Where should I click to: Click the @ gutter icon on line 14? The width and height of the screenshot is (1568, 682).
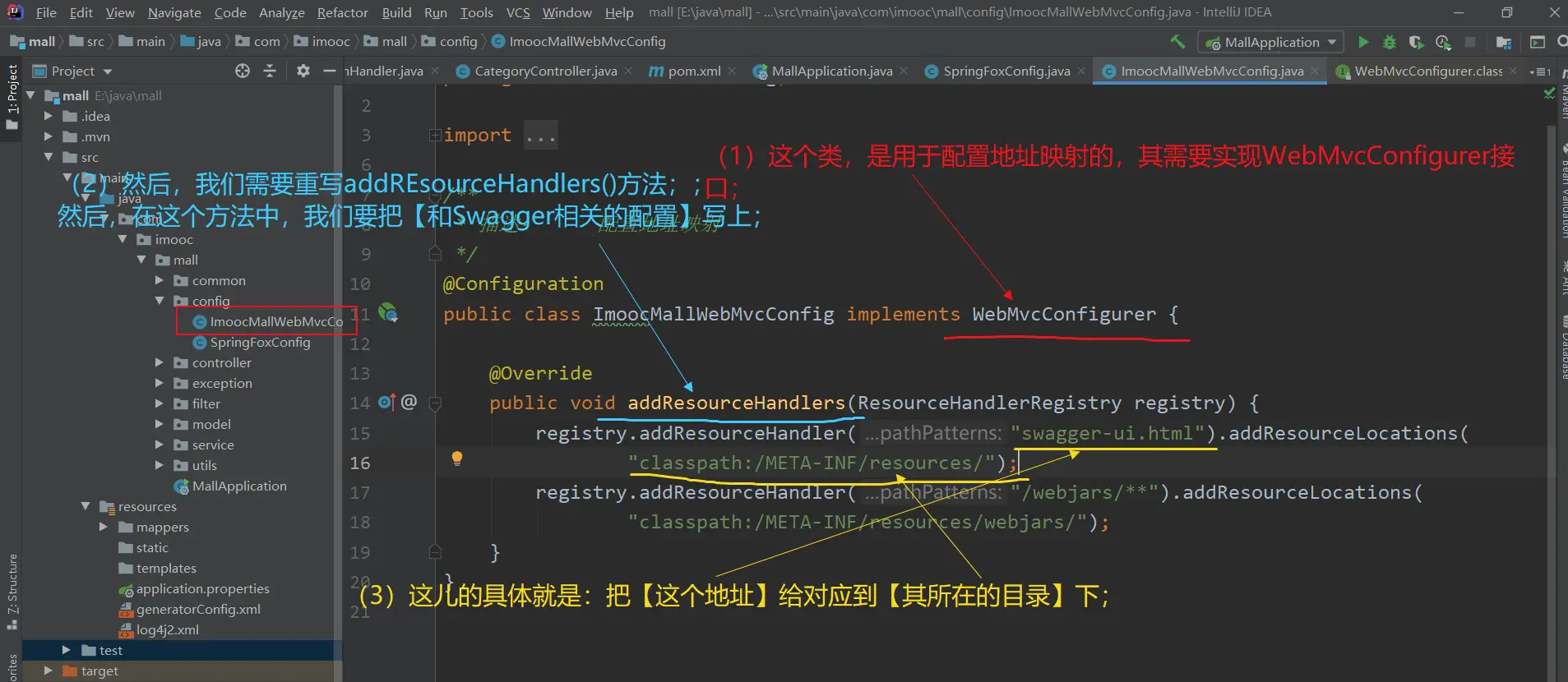tap(409, 402)
